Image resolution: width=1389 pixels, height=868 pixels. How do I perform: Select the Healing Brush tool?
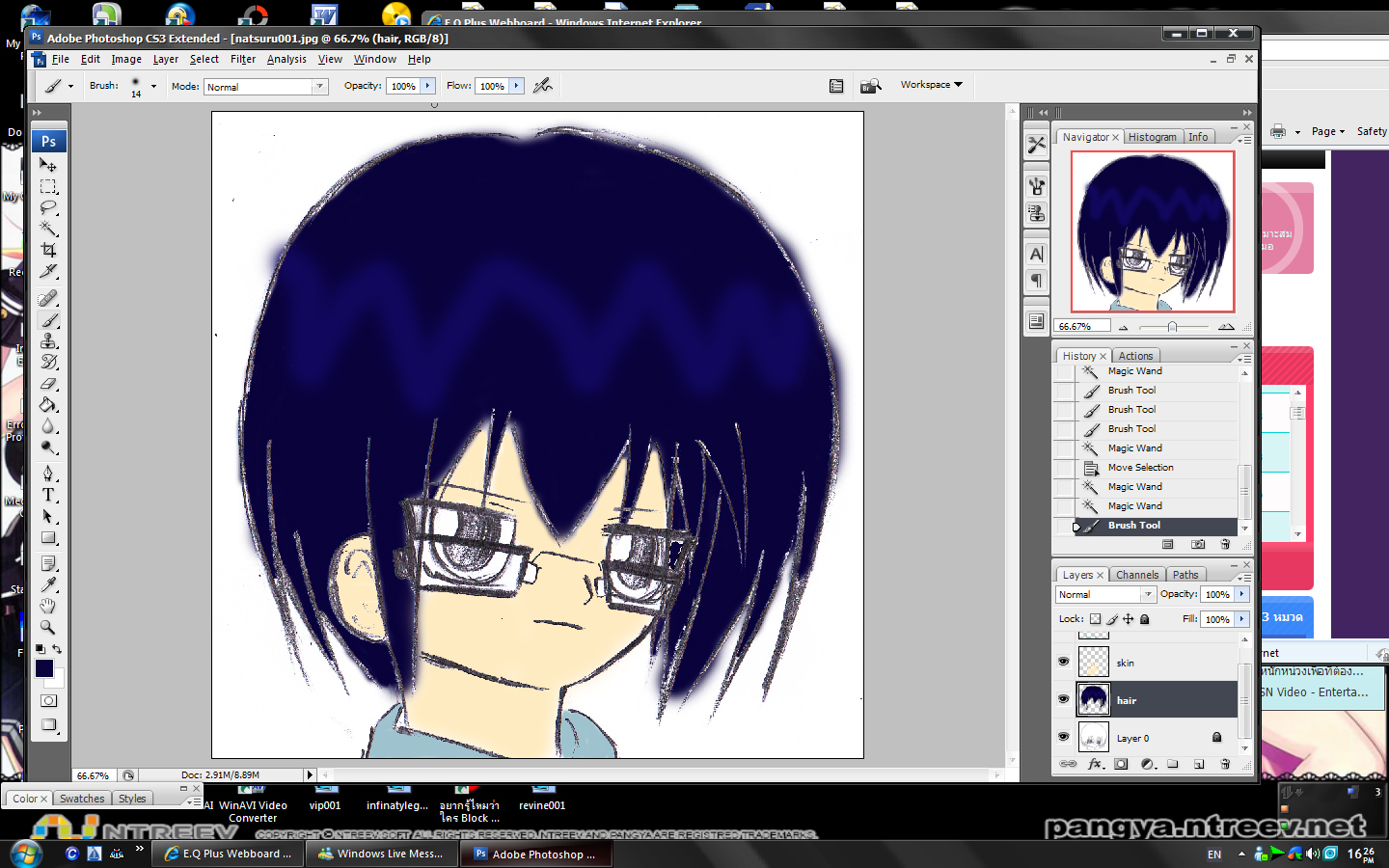click(48, 299)
